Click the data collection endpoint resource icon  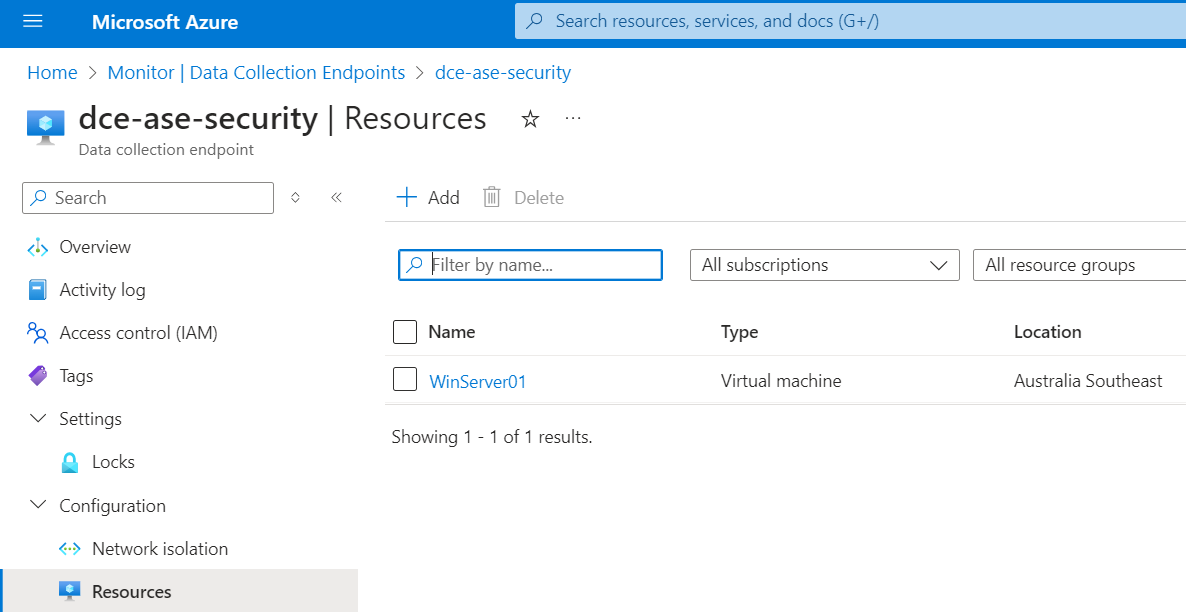coord(45,126)
